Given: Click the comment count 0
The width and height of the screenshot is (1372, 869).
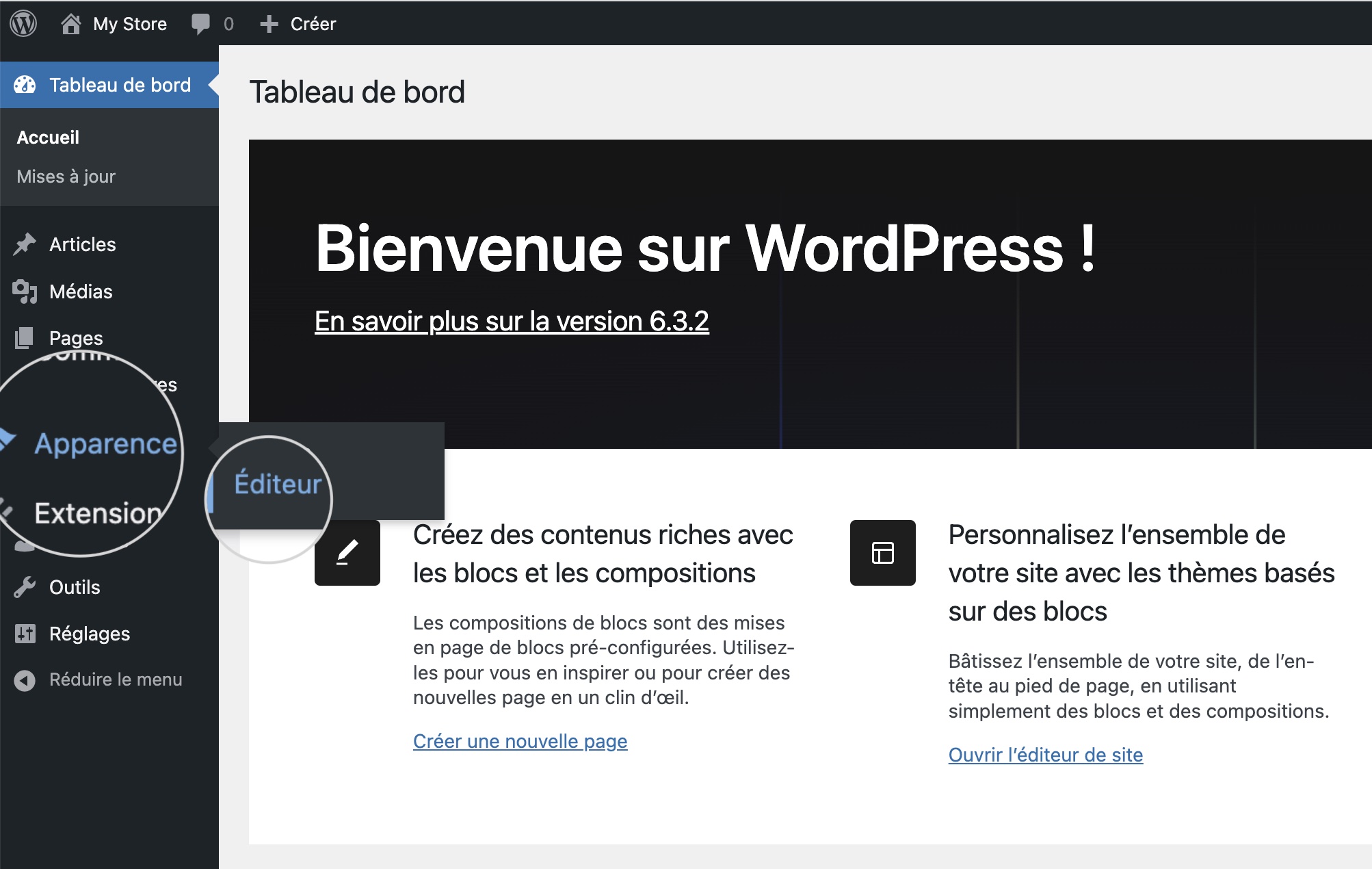Looking at the screenshot, I should point(228,24).
